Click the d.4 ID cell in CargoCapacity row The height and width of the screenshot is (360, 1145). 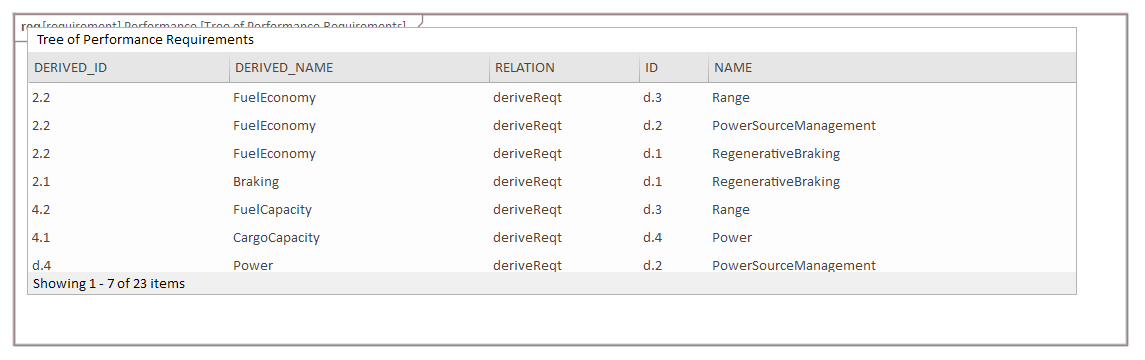coord(652,237)
